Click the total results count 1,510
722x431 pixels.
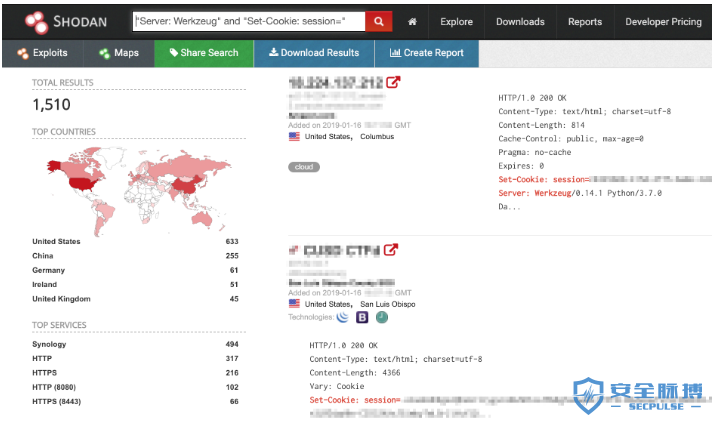(x=52, y=105)
